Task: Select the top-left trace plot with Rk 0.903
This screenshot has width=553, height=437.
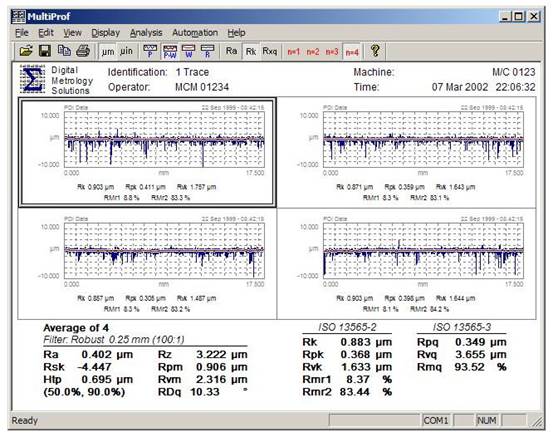Action: coord(147,152)
